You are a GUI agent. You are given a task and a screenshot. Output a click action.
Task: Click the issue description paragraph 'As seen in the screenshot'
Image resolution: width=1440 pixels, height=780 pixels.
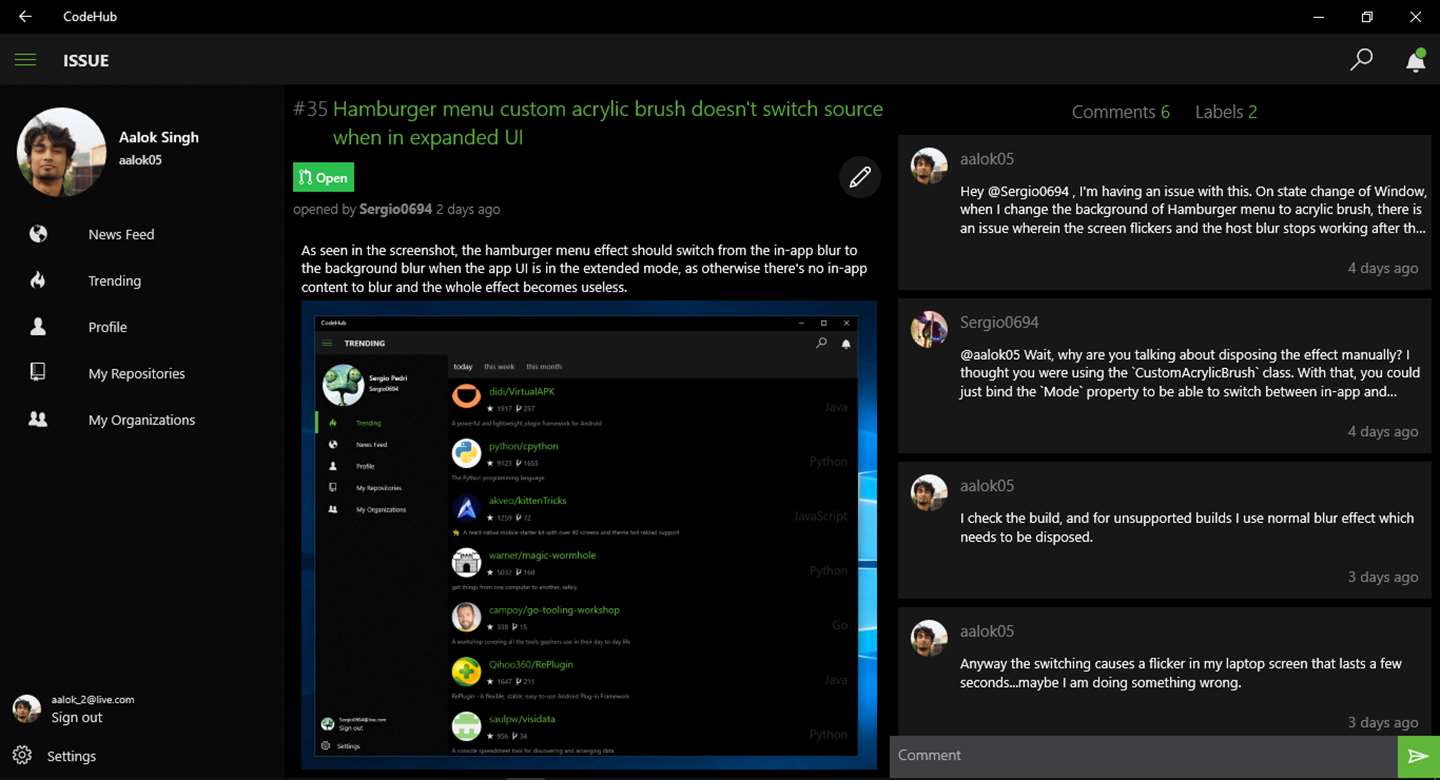(584, 268)
